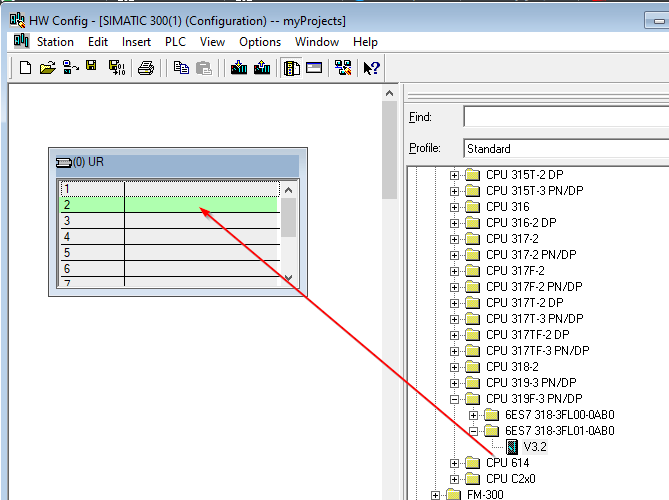
Task: Select the CPU 317TF-2 DP tree item
Action: coord(527,335)
